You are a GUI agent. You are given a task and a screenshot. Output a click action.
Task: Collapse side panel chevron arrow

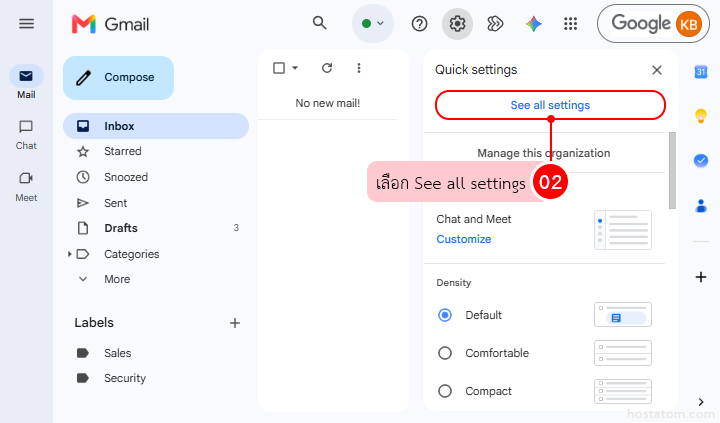coord(701,402)
